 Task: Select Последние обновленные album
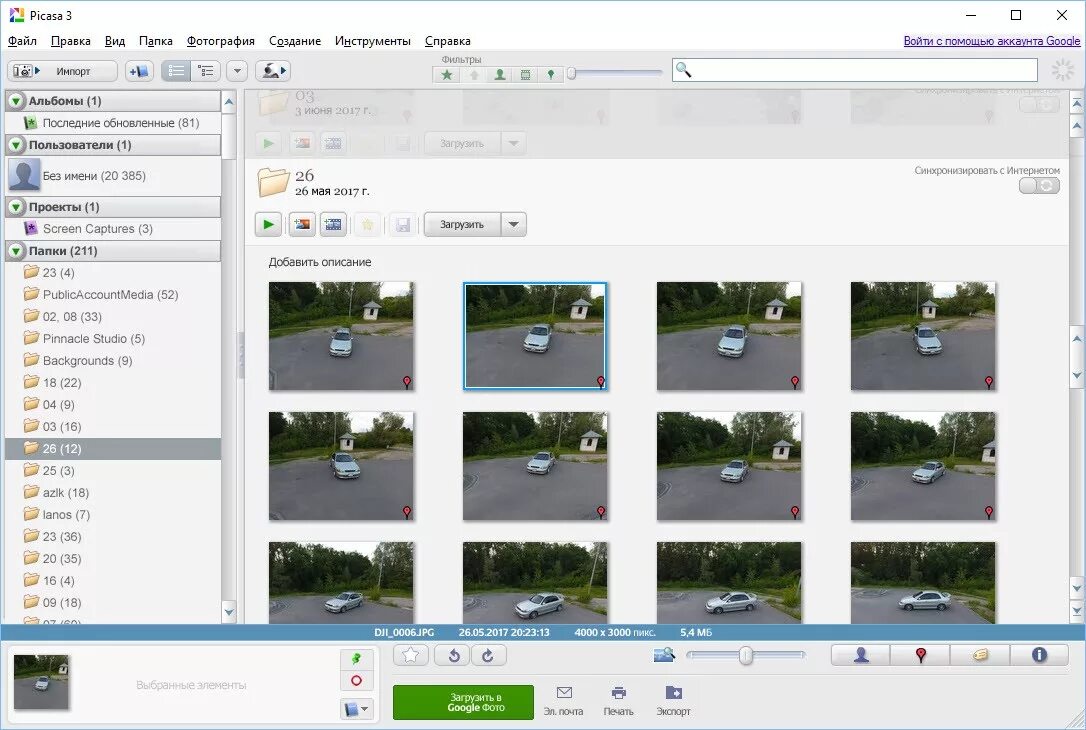[x=113, y=123]
